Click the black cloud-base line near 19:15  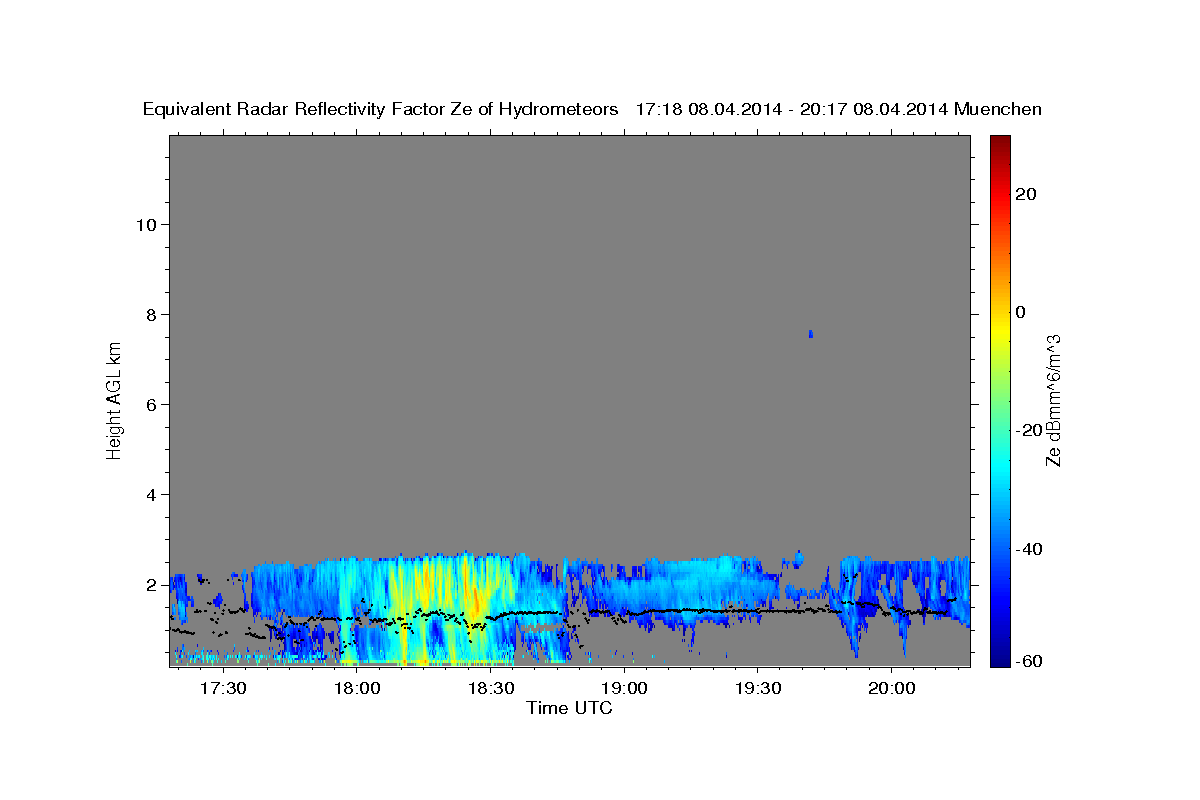(692, 610)
